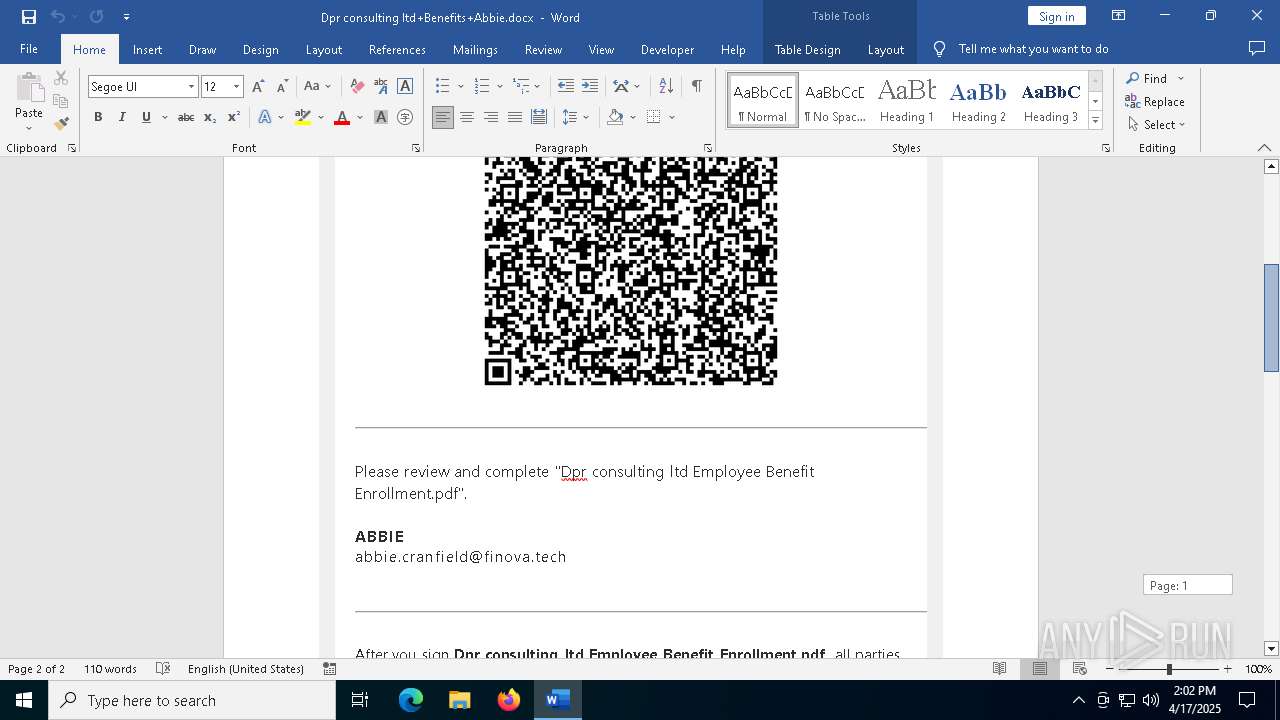Click the Font Color red A swatch
The width and height of the screenshot is (1280, 720).
[x=341, y=117]
